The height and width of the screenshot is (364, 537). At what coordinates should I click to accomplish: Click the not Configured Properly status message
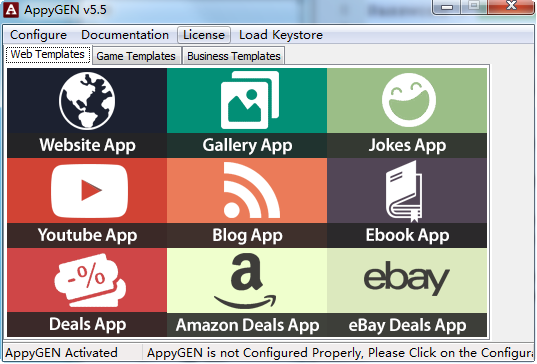point(339,353)
